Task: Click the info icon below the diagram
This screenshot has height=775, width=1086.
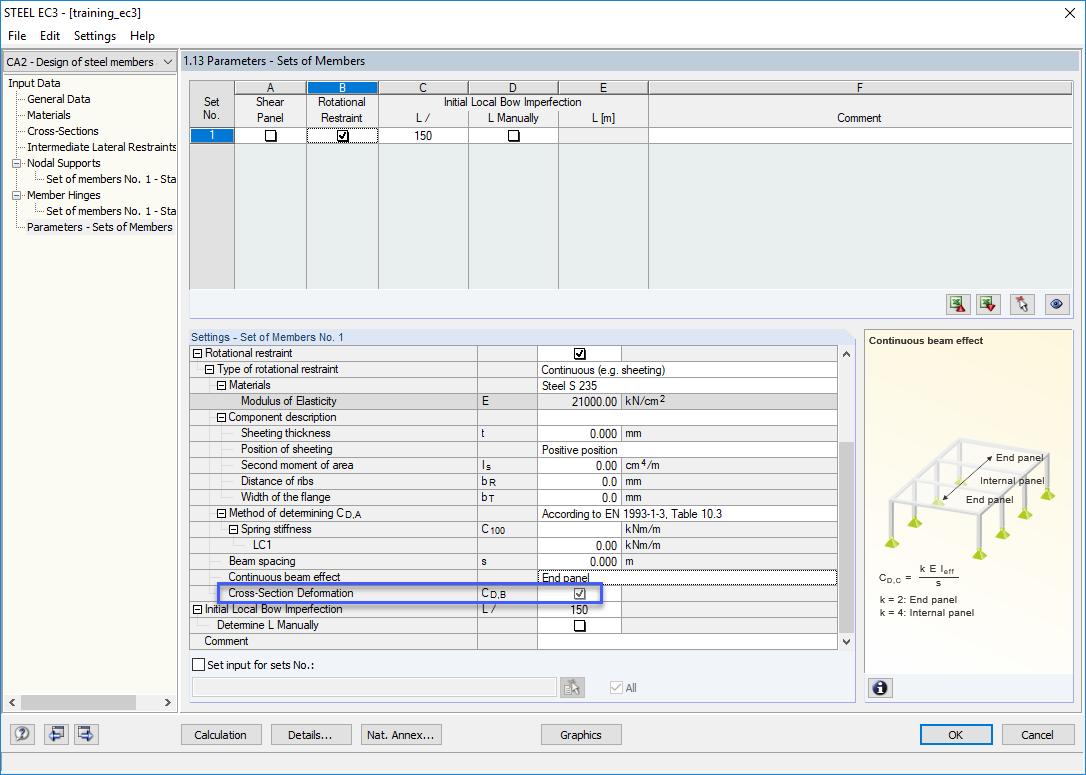Action: (880, 688)
